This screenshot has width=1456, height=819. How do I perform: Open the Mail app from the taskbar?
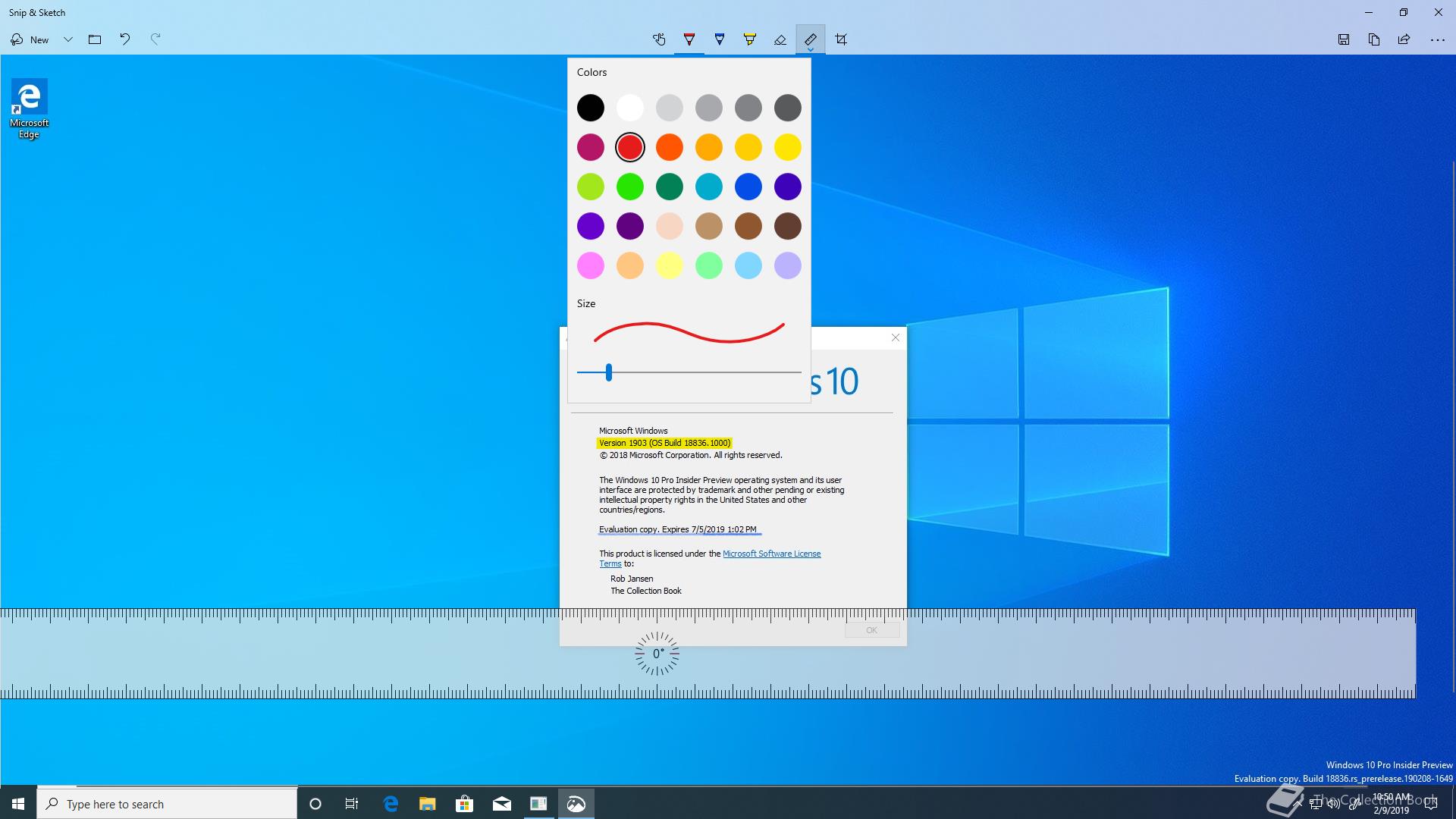pos(501,804)
